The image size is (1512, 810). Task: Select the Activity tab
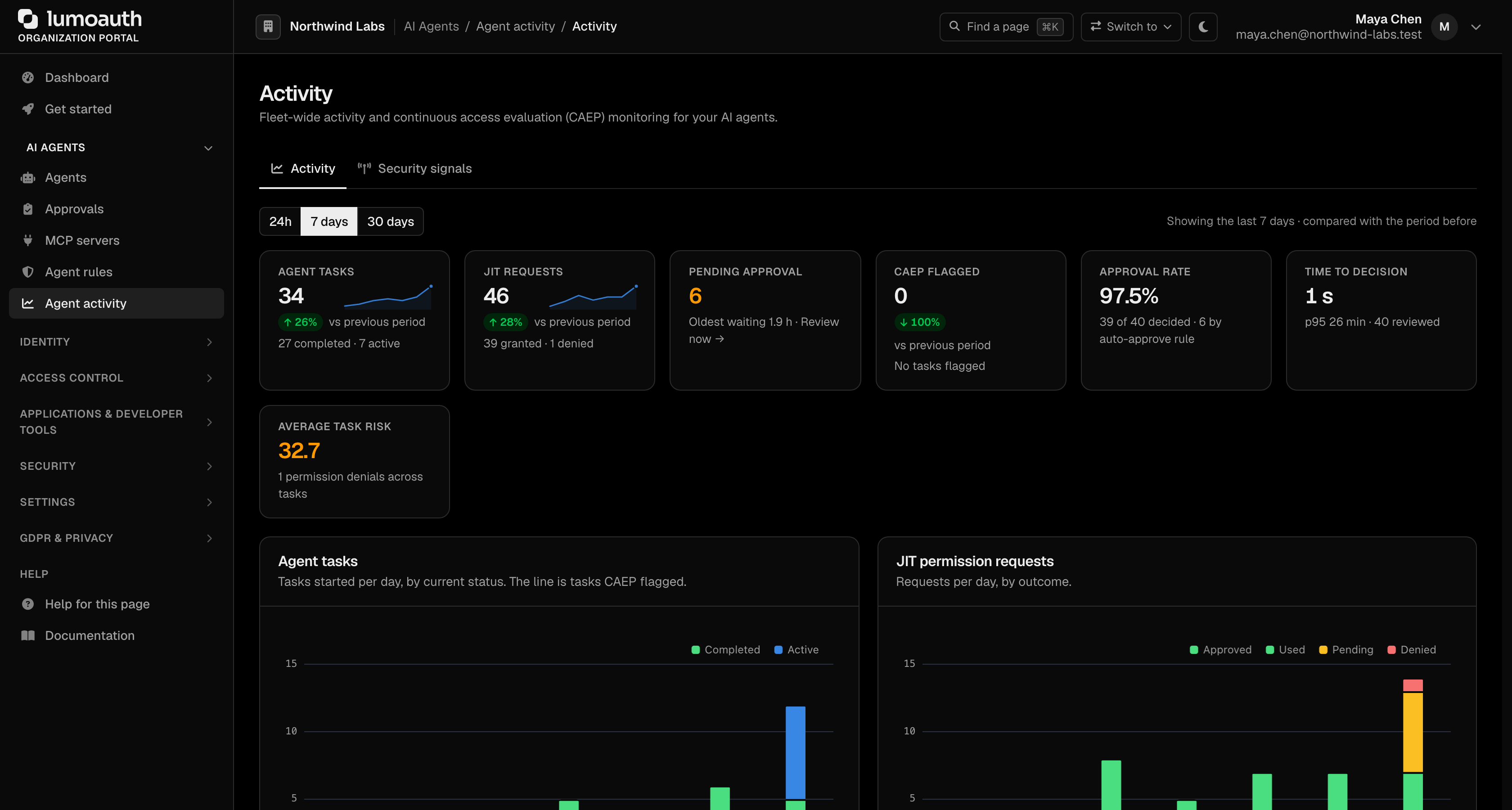[x=303, y=168]
